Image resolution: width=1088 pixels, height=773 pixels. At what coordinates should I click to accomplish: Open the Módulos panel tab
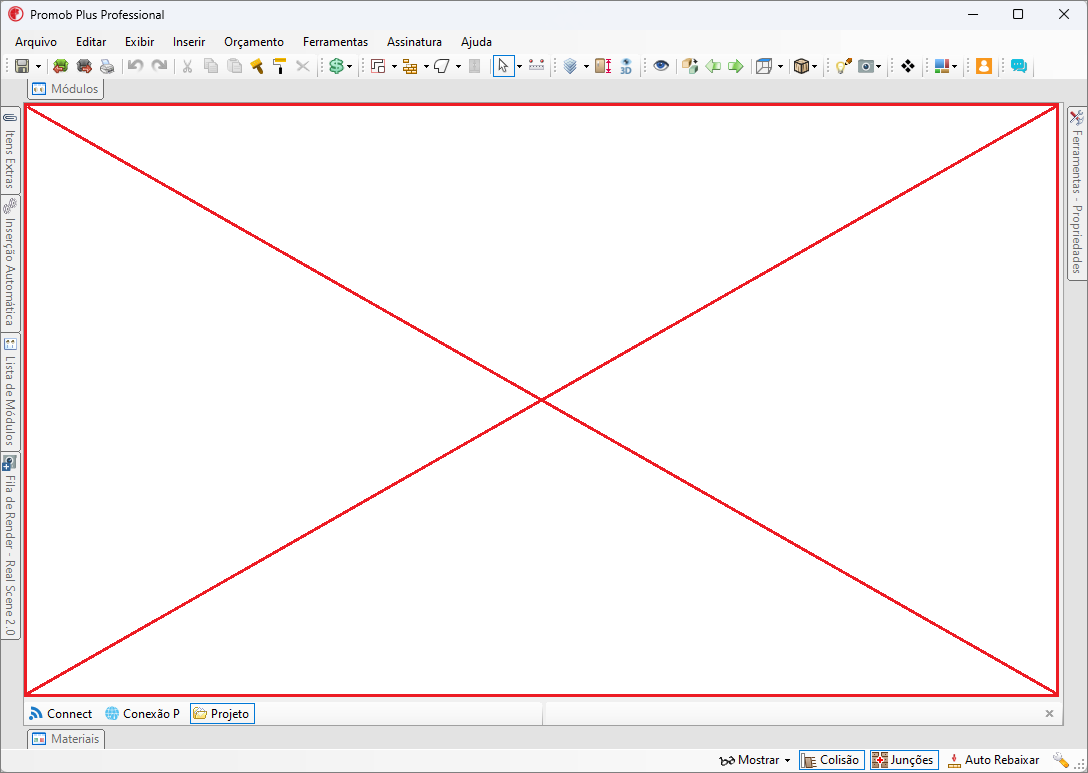(x=66, y=89)
